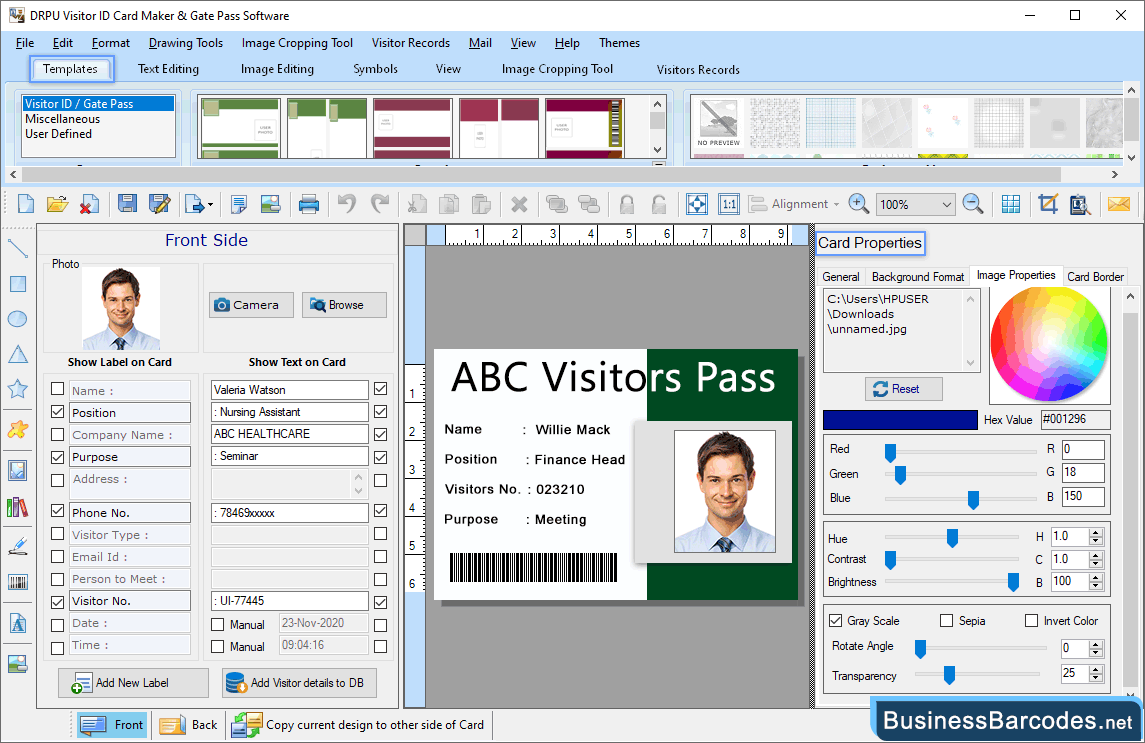This screenshot has width=1145, height=743.
Task: Select the signature pen tool in sidebar
Action: (18, 545)
